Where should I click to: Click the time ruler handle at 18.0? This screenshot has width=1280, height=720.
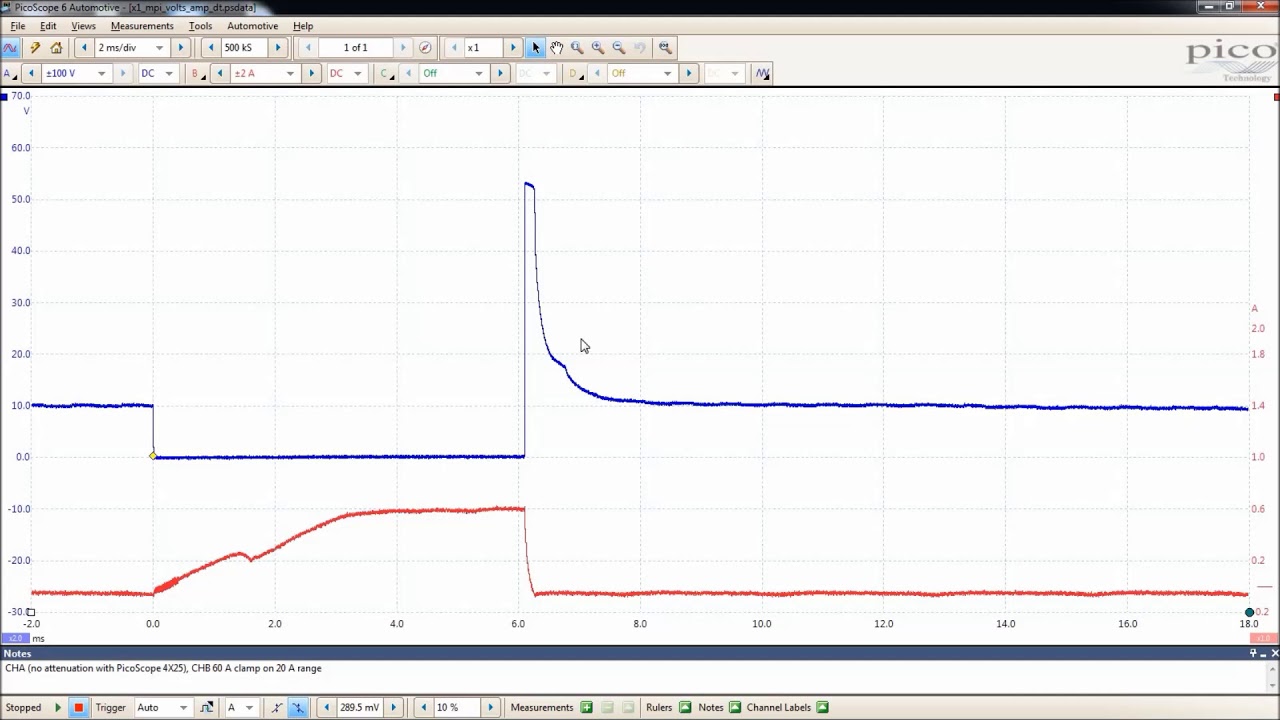click(1249, 612)
